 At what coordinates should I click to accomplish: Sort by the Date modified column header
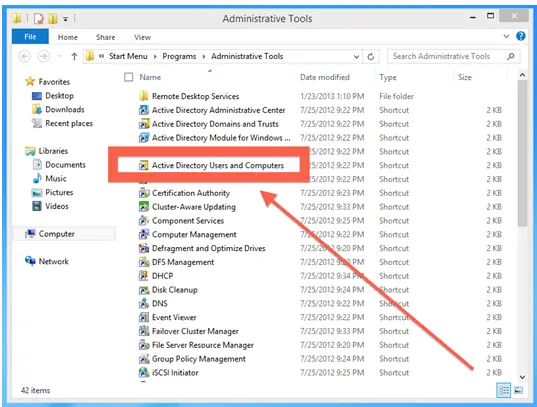point(325,77)
